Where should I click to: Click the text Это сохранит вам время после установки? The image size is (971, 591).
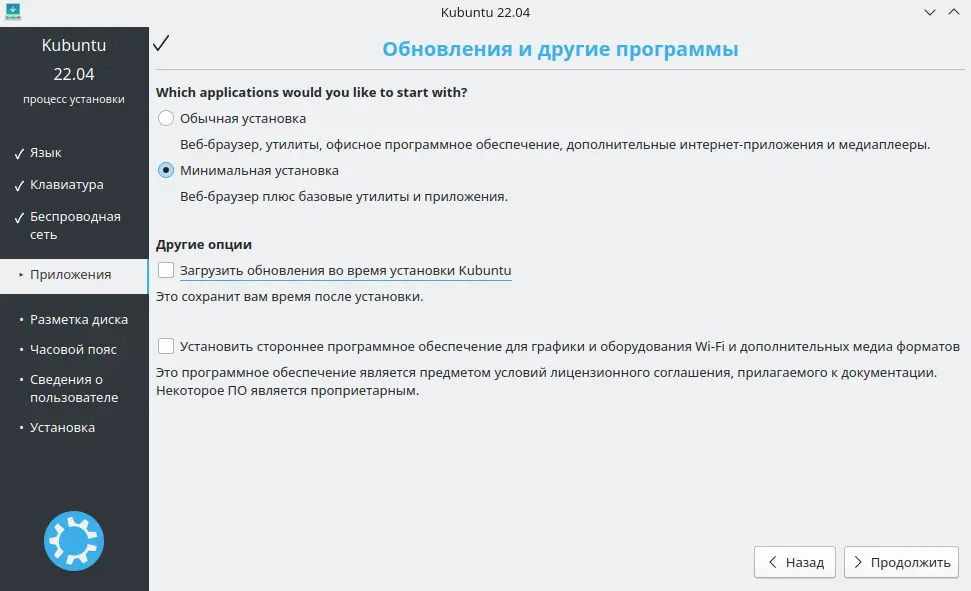tap(289, 297)
